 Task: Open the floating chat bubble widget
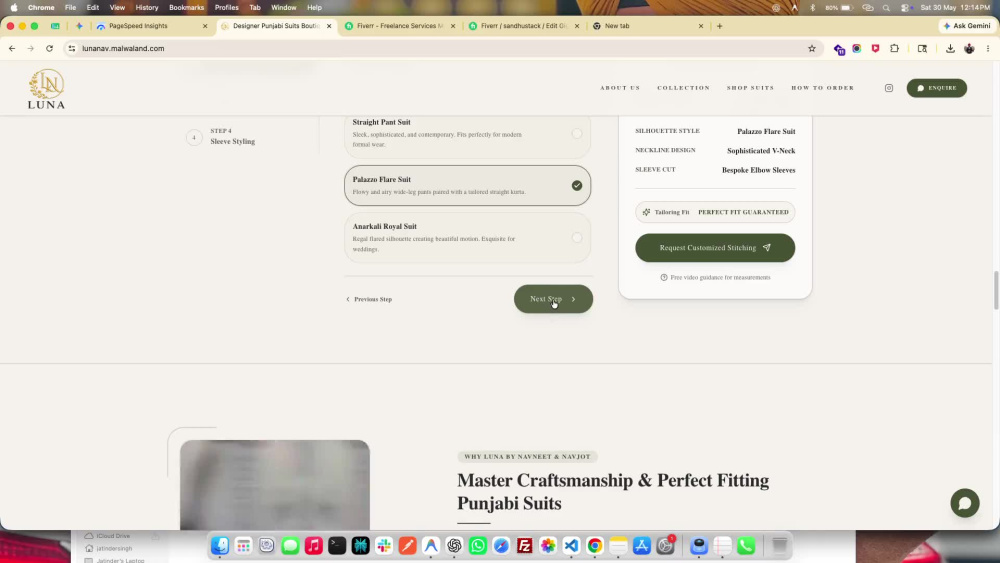[x=965, y=503]
